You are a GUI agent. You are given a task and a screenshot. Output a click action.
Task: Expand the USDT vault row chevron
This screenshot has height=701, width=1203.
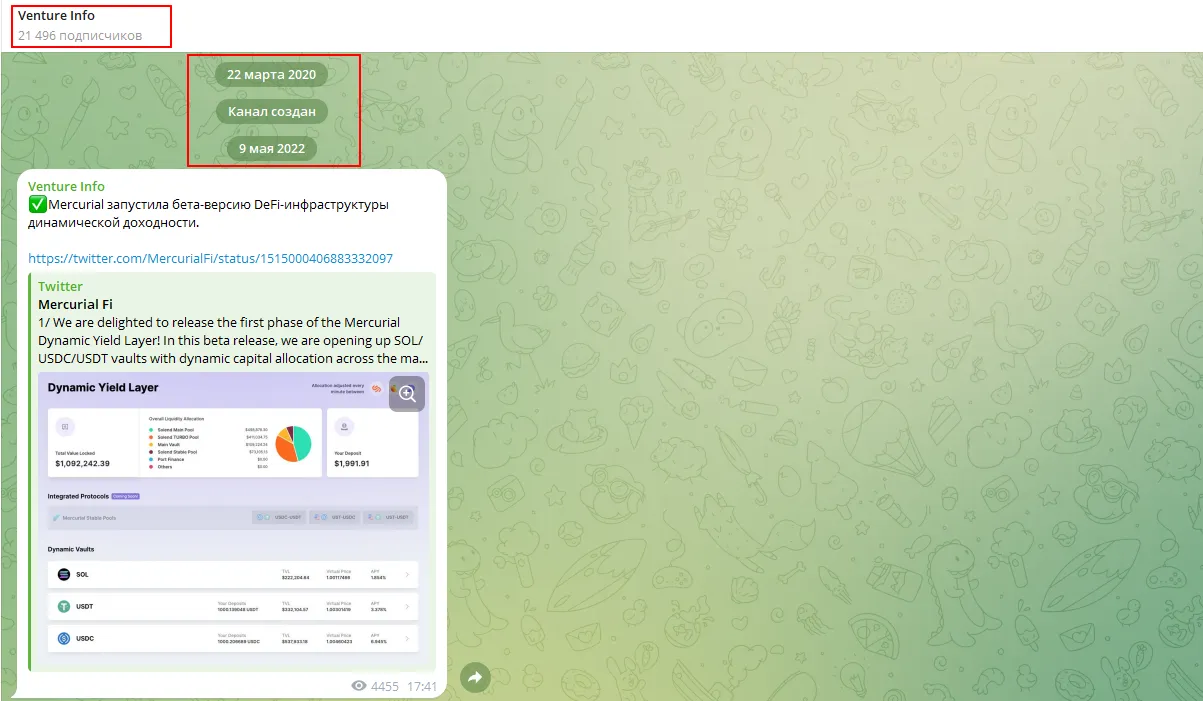[407, 606]
